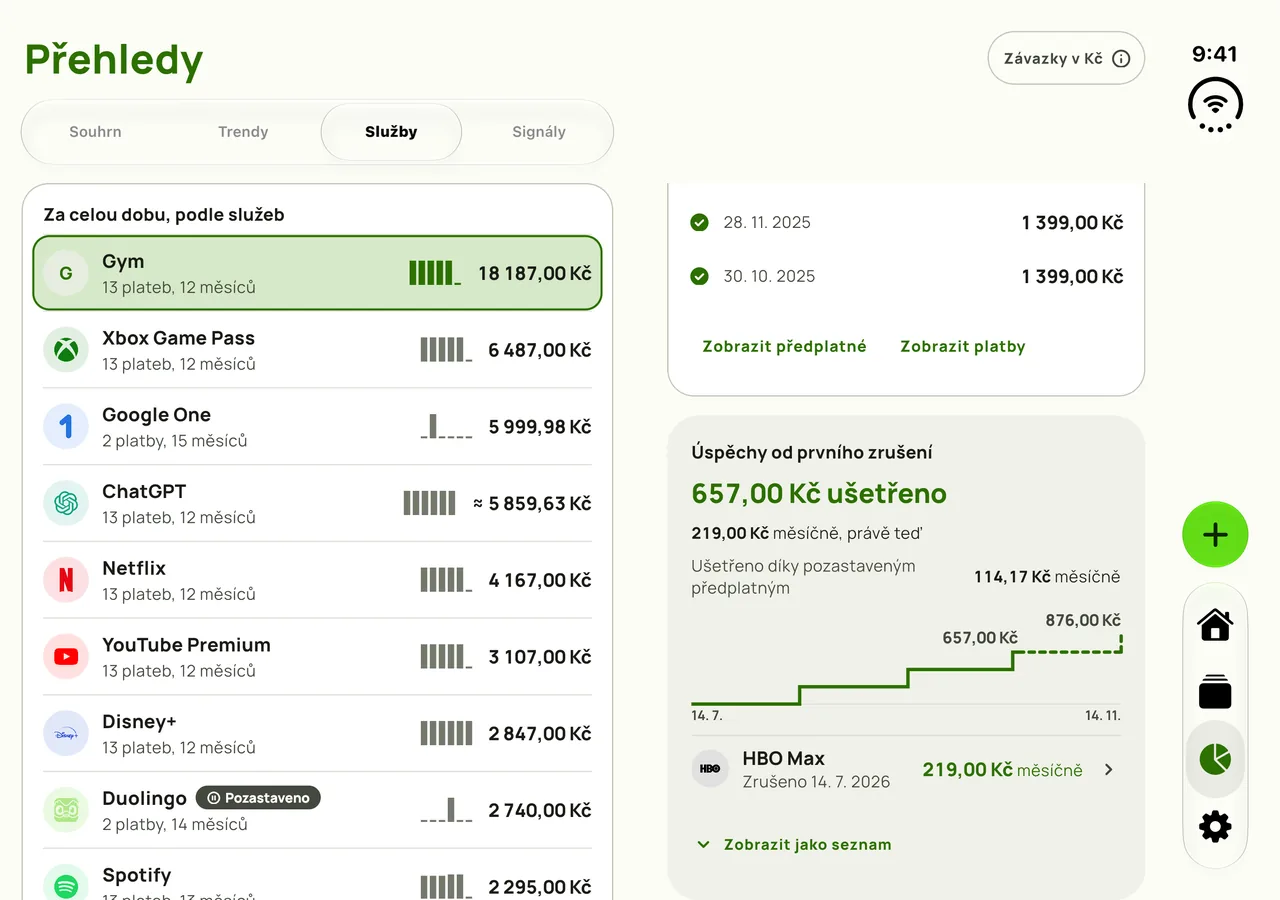The height and width of the screenshot is (900, 1280).
Task: Click the savings step chart
Action: point(906,670)
